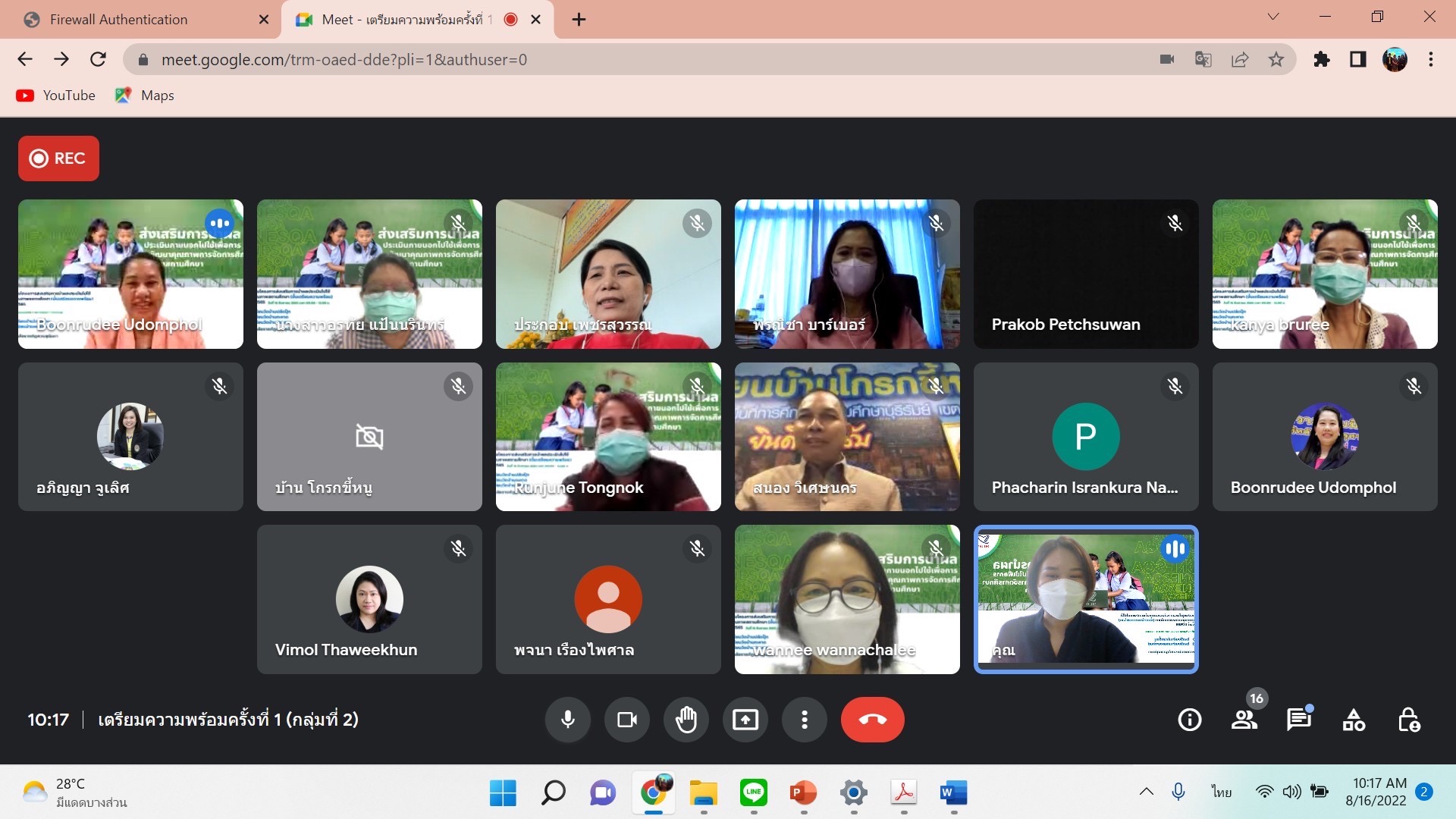The width and height of the screenshot is (1456, 819).
Task: Click the Vimol Thaweekhun participant tile
Action: point(369,599)
